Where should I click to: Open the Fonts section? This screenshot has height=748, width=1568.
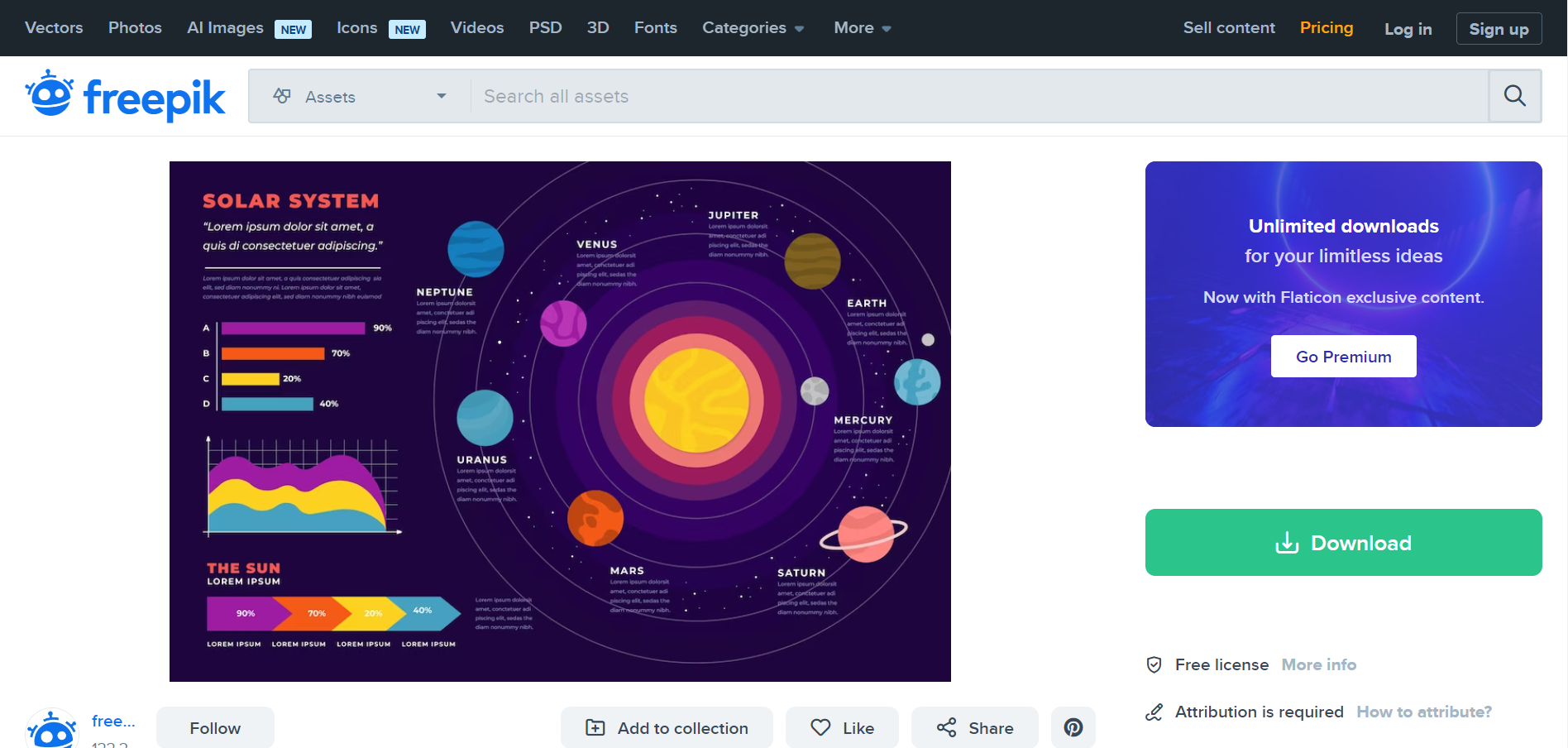click(655, 28)
